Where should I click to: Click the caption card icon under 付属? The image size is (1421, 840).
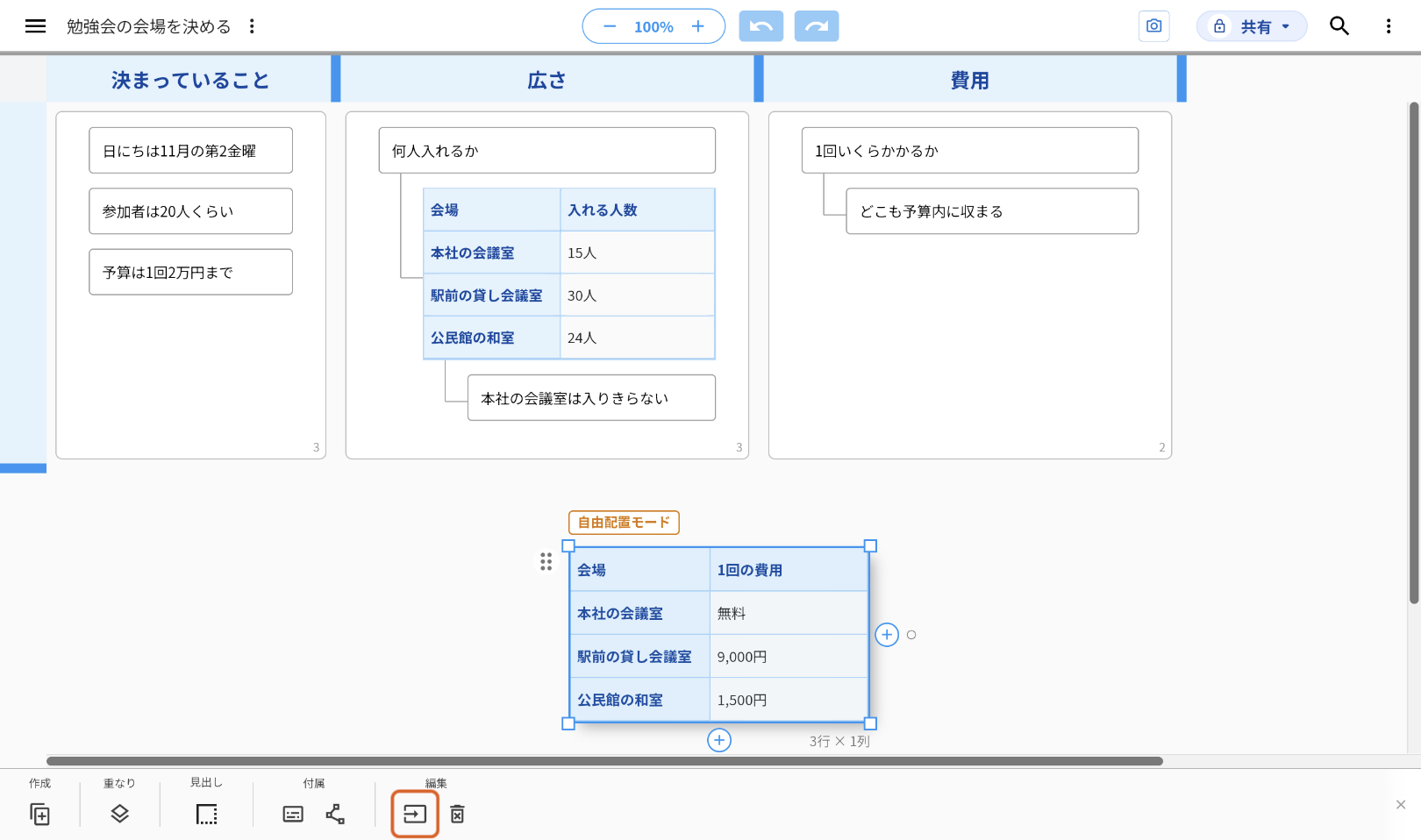293,814
